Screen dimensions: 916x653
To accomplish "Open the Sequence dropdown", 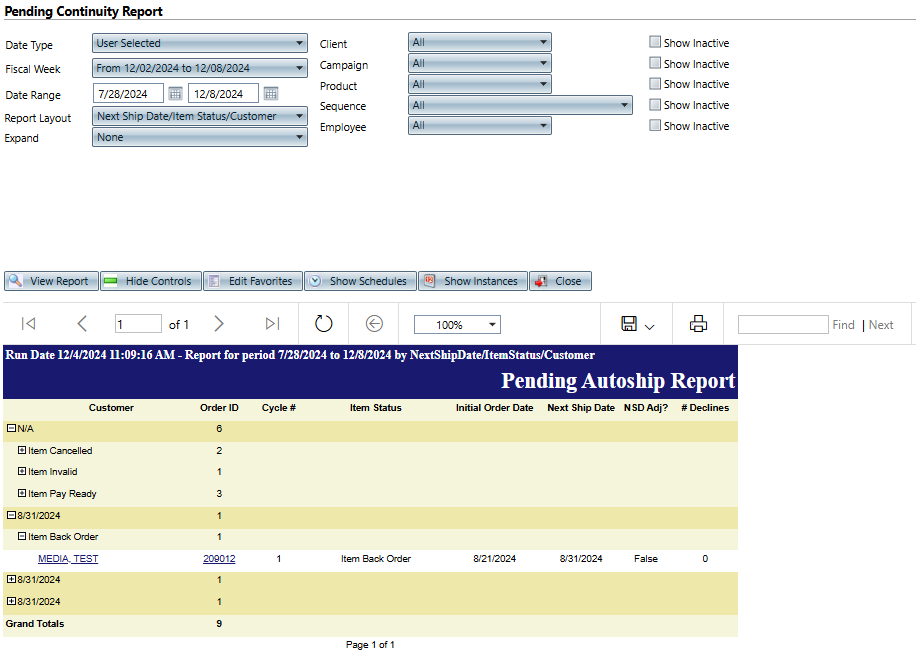I will pos(520,105).
